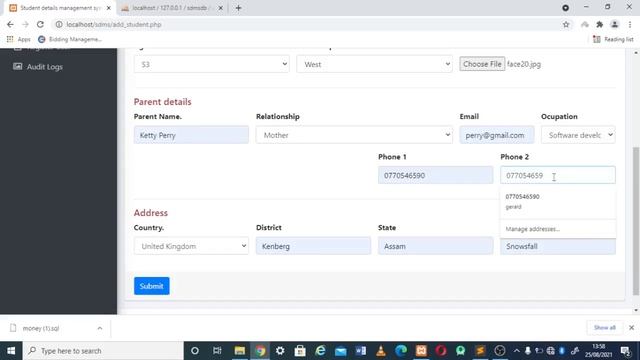Viewport: 640px width, 360px height.
Task: Open the Chrome three-dot menu
Action: tap(630, 24)
